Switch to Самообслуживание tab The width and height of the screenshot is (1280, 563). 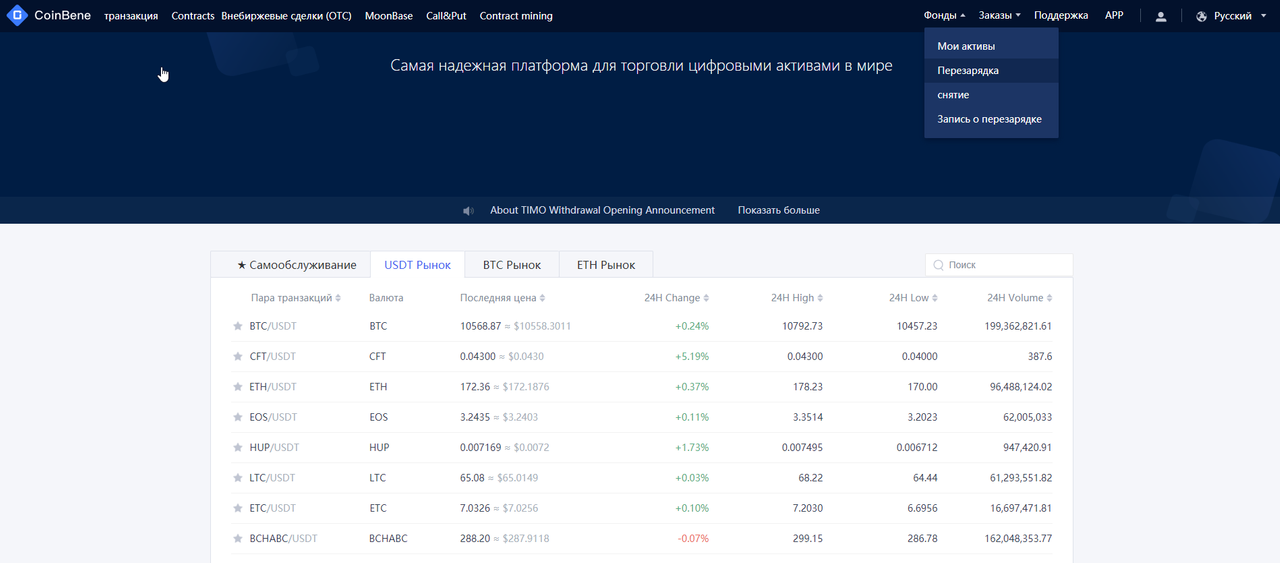tap(290, 265)
